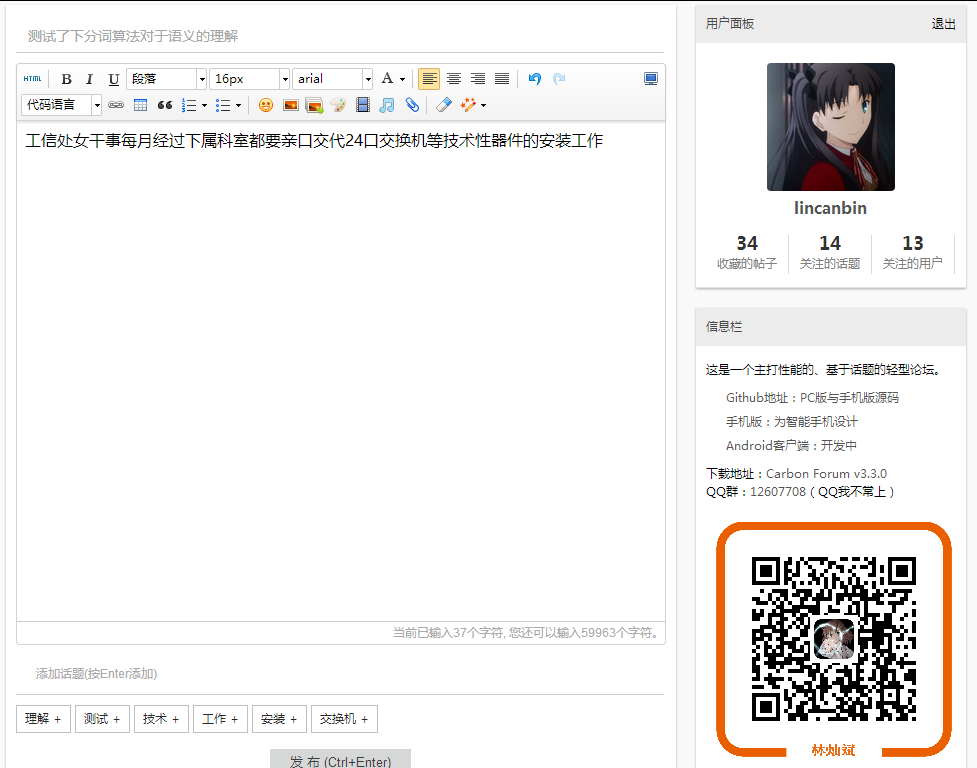This screenshot has width=977, height=768.
Task: Log out via 退出 link
Action: pos(943,24)
